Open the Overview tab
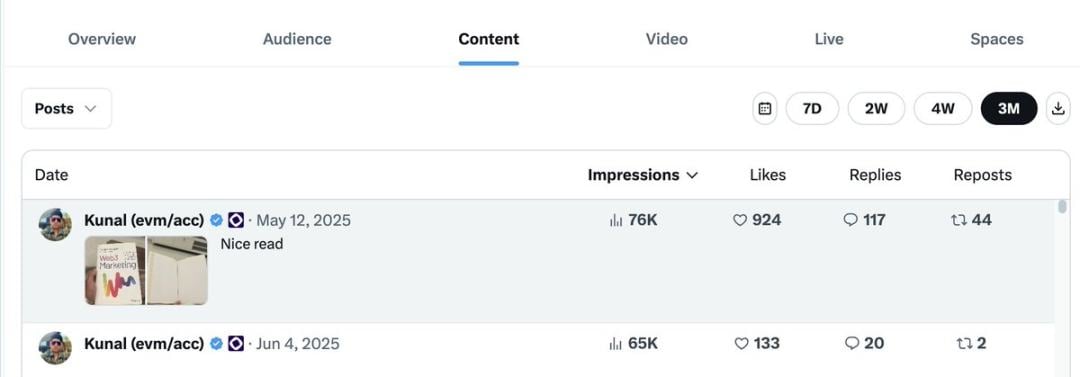Screen dimensions: 1080x377 [x=102, y=39]
